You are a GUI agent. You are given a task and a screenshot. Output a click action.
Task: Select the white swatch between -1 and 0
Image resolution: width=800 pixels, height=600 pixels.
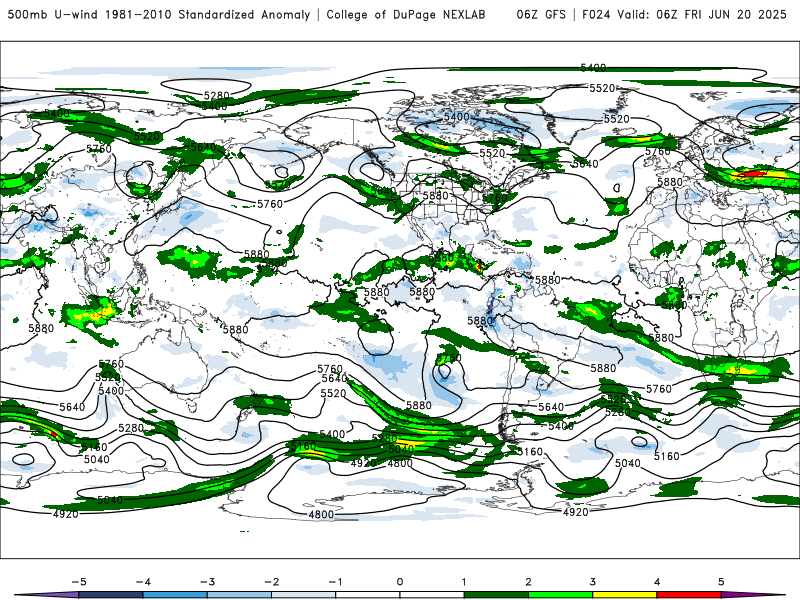(x=368, y=595)
